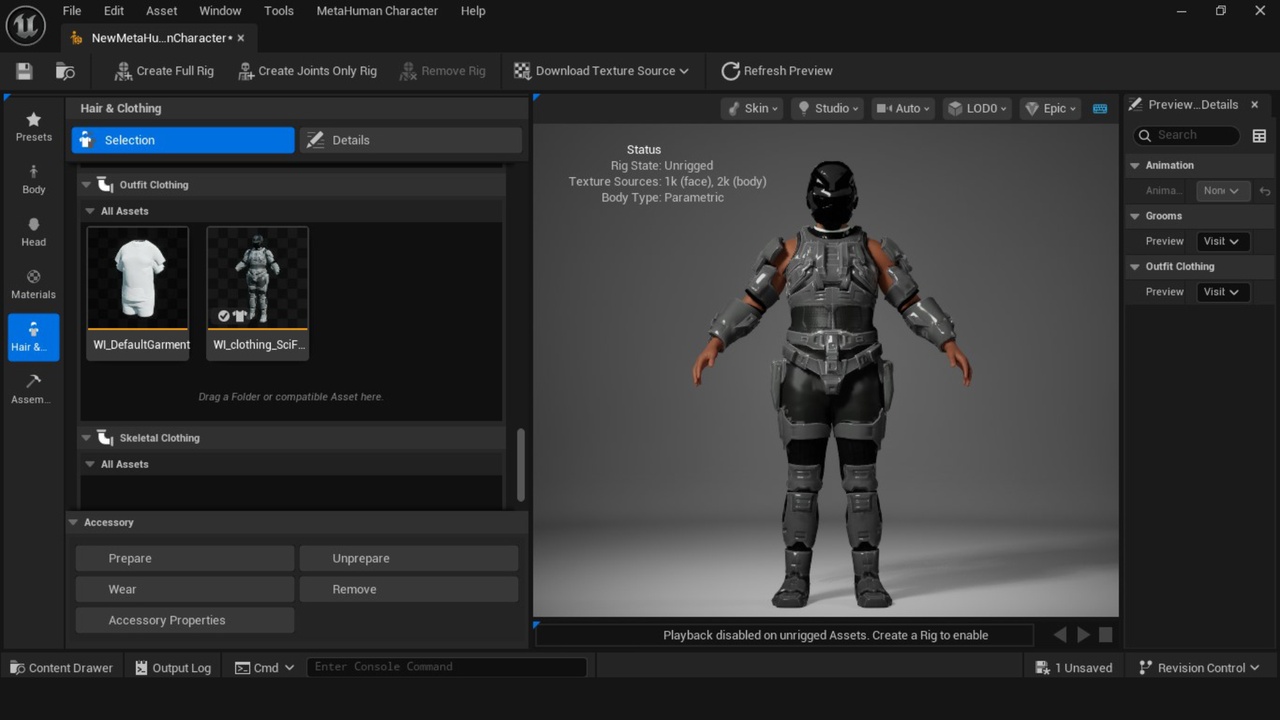Click Create Joints Only Rig
Screen dimensions: 1280x720
pyautogui.click(x=307, y=71)
